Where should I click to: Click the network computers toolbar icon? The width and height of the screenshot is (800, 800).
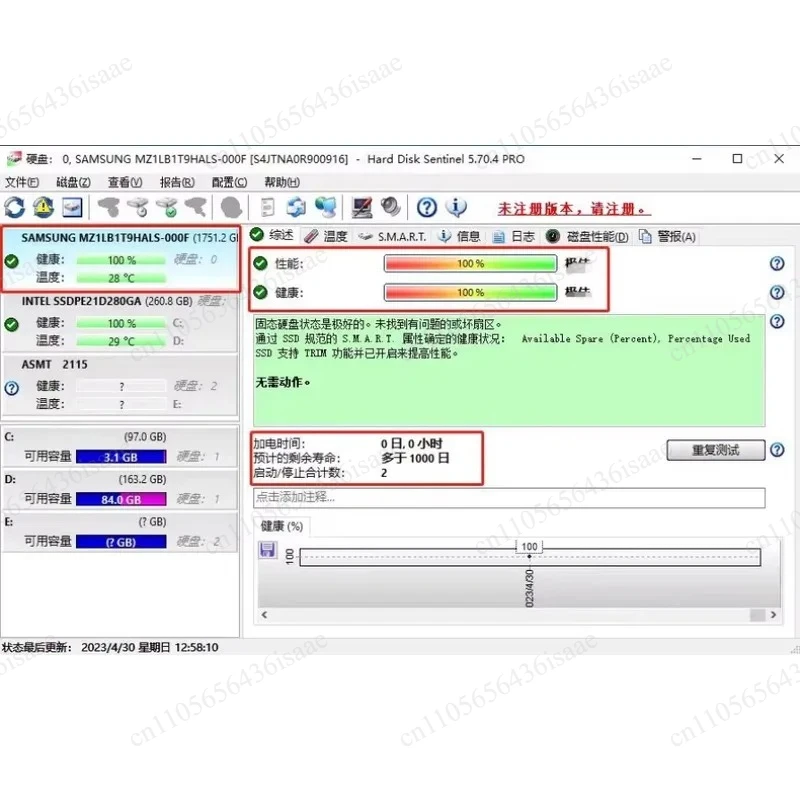326,207
